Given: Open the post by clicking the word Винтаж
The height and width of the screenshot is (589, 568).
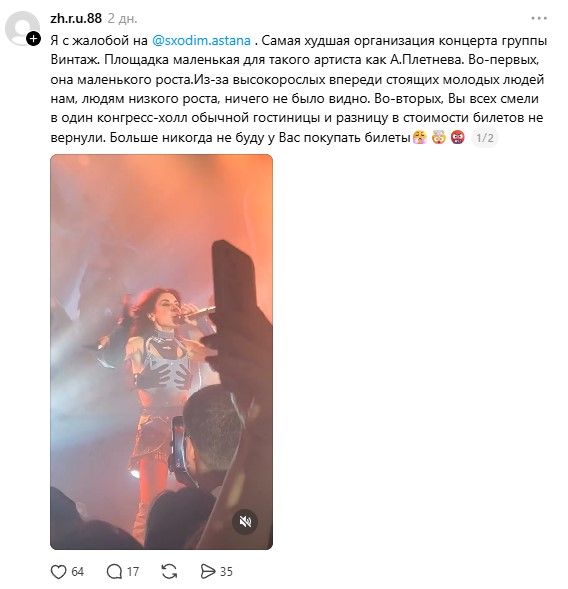Looking at the screenshot, I should tap(73, 60).
